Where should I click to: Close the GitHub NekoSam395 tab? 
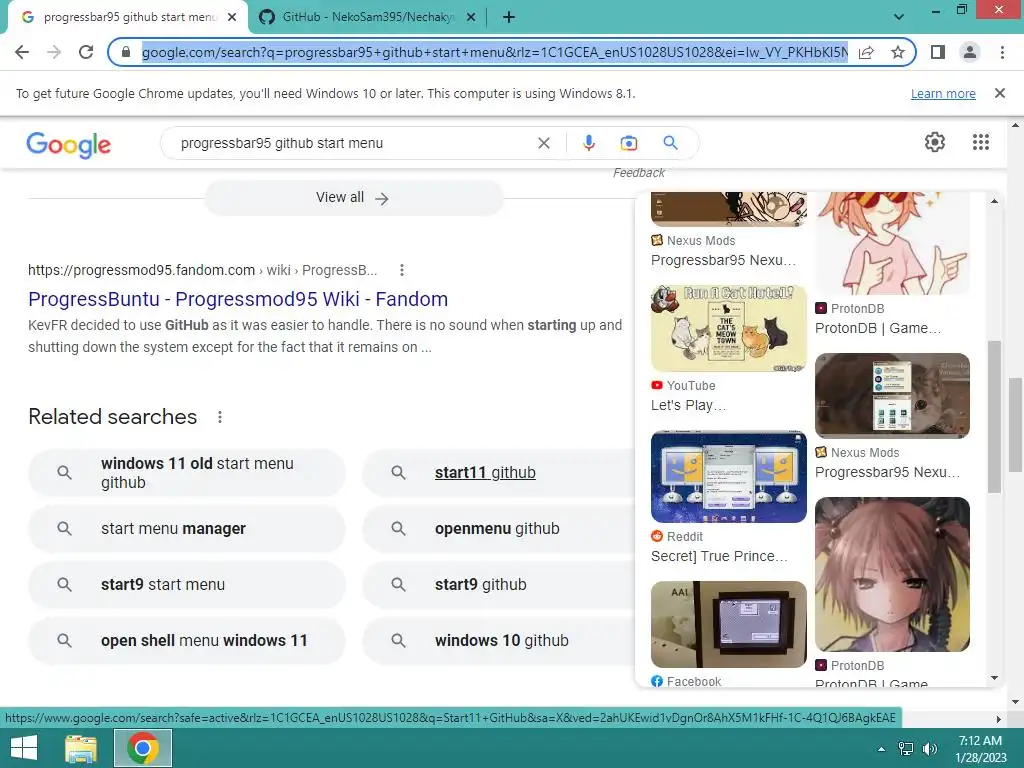pyautogui.click(x=471, y=18)
